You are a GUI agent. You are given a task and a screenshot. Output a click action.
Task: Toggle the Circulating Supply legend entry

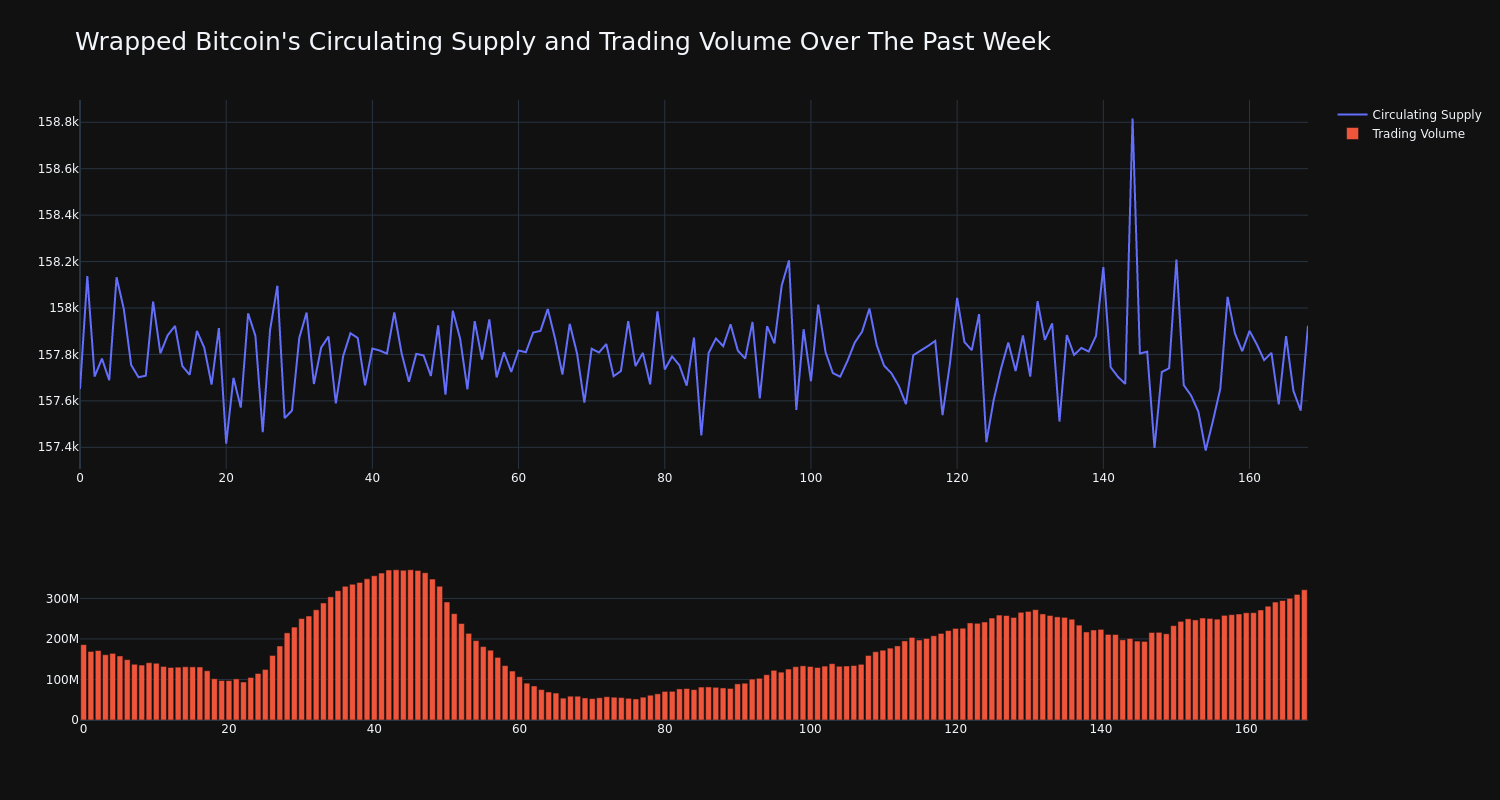tap(1409, 115)
